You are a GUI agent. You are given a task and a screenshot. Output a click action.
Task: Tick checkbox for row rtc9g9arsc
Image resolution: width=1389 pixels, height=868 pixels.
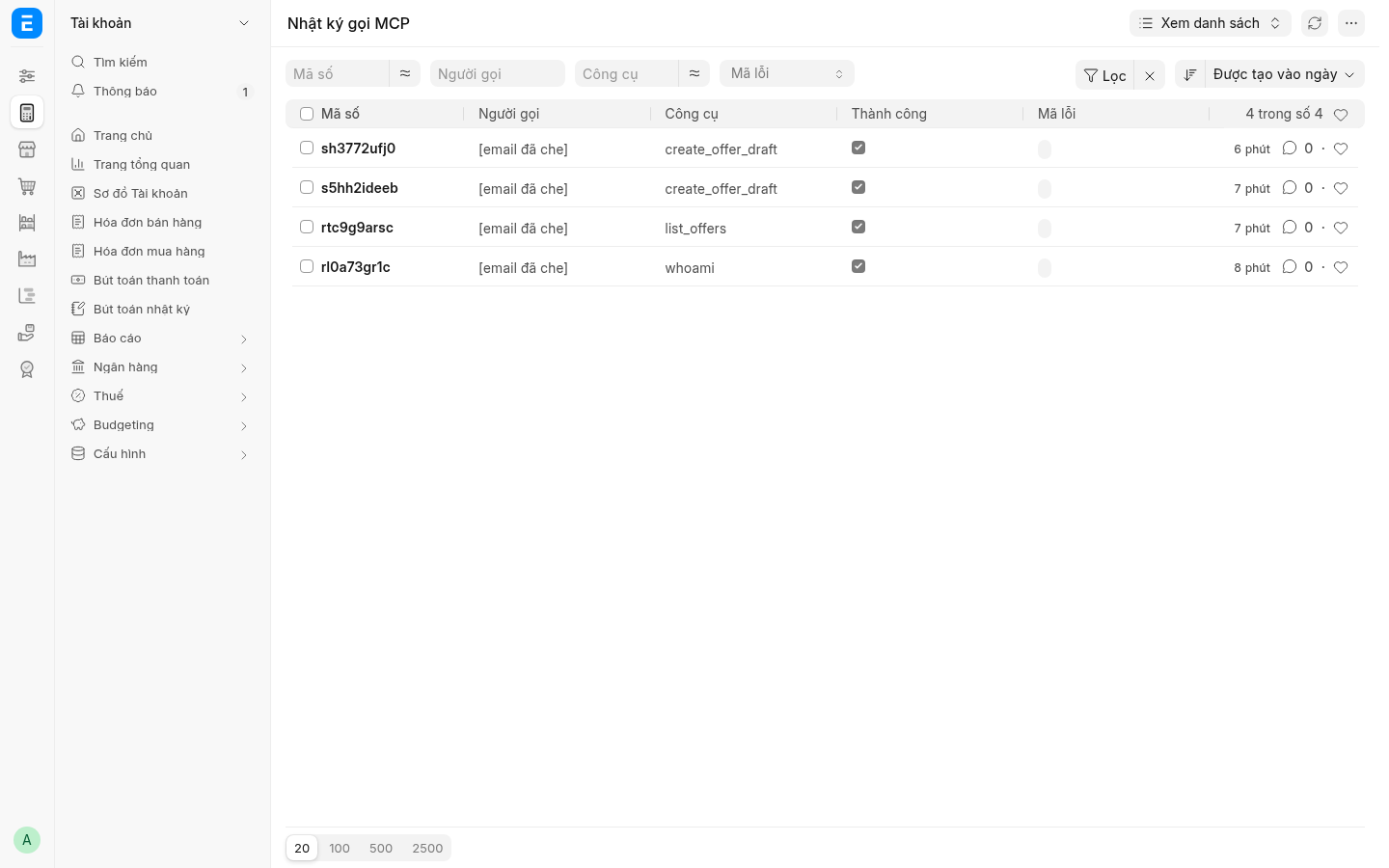pos(307,227)
